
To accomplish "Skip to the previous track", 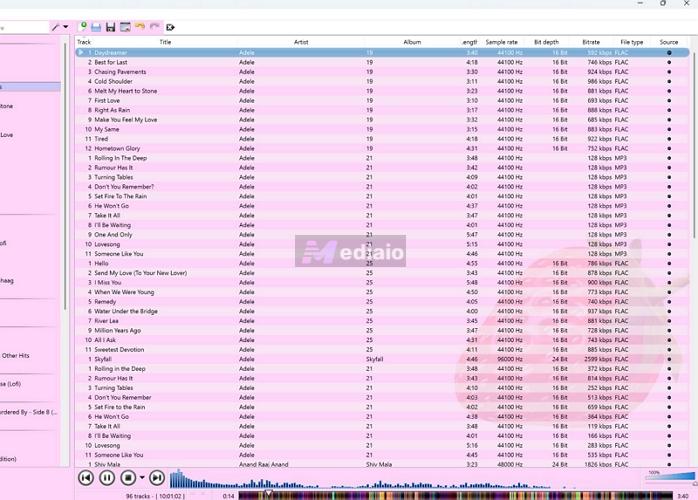I will (86, 478).
